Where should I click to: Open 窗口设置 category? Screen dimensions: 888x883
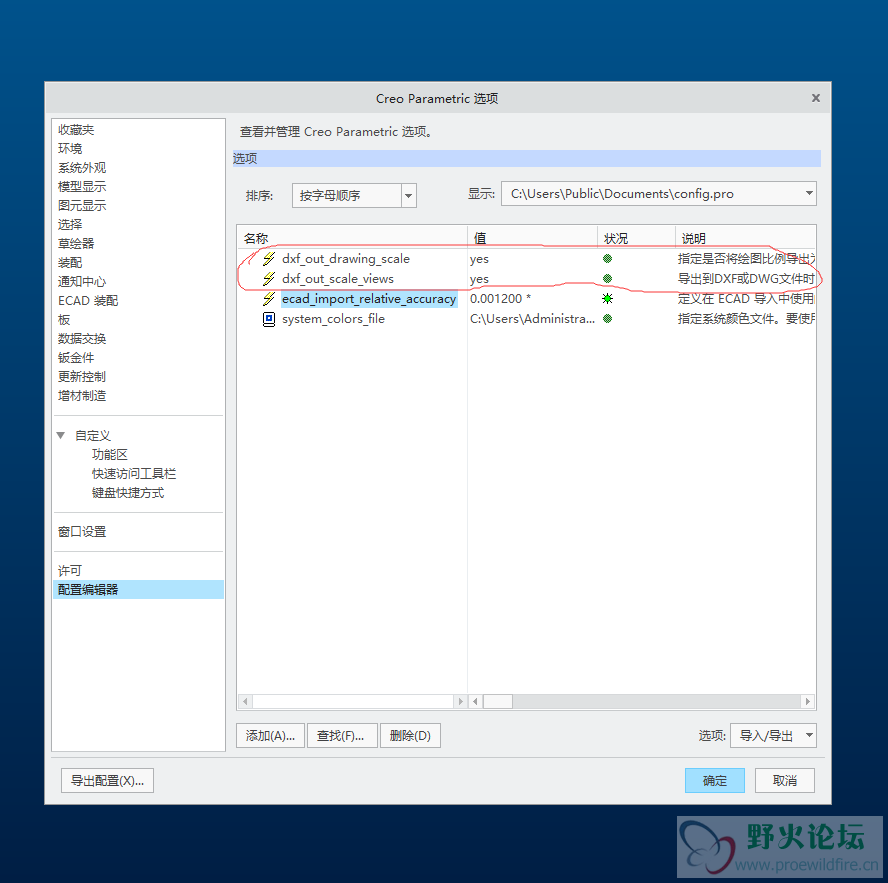point(82,531)
